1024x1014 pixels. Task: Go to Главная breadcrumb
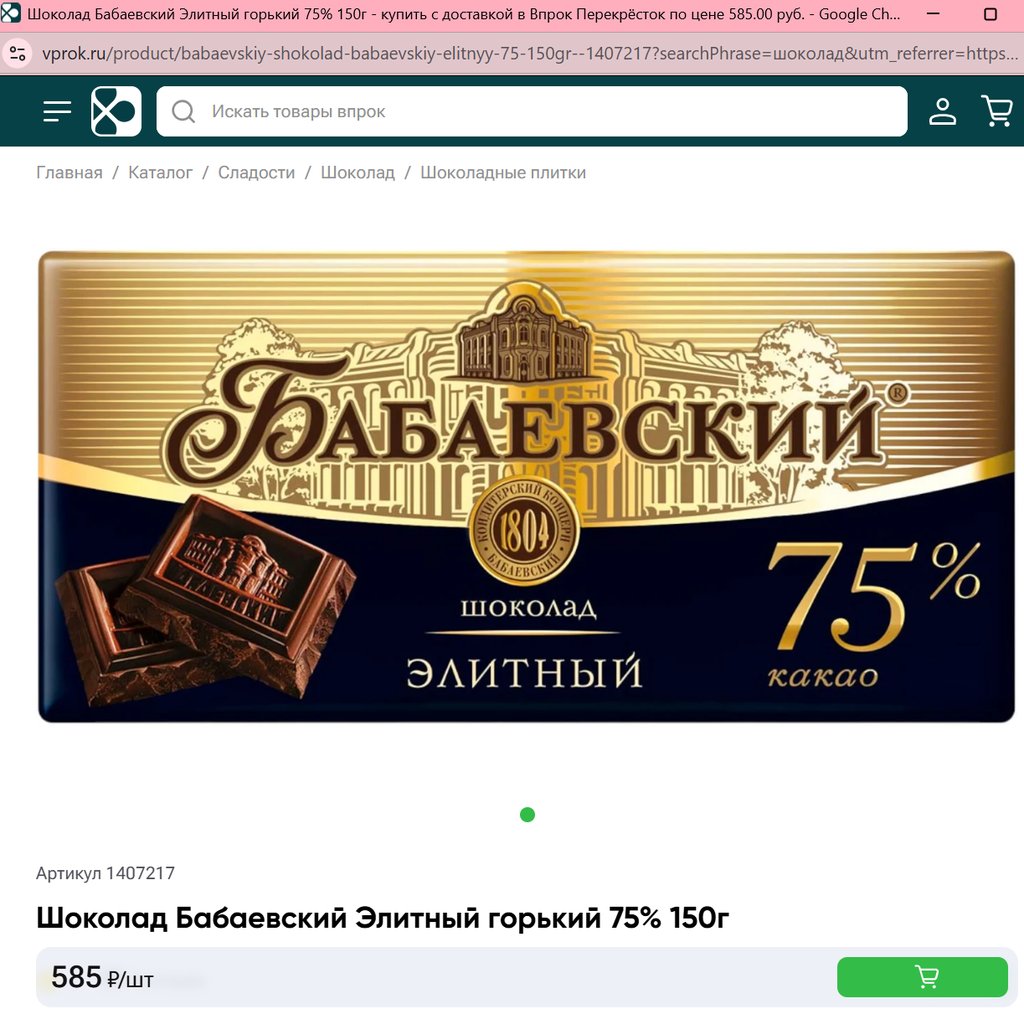[69, 173]
